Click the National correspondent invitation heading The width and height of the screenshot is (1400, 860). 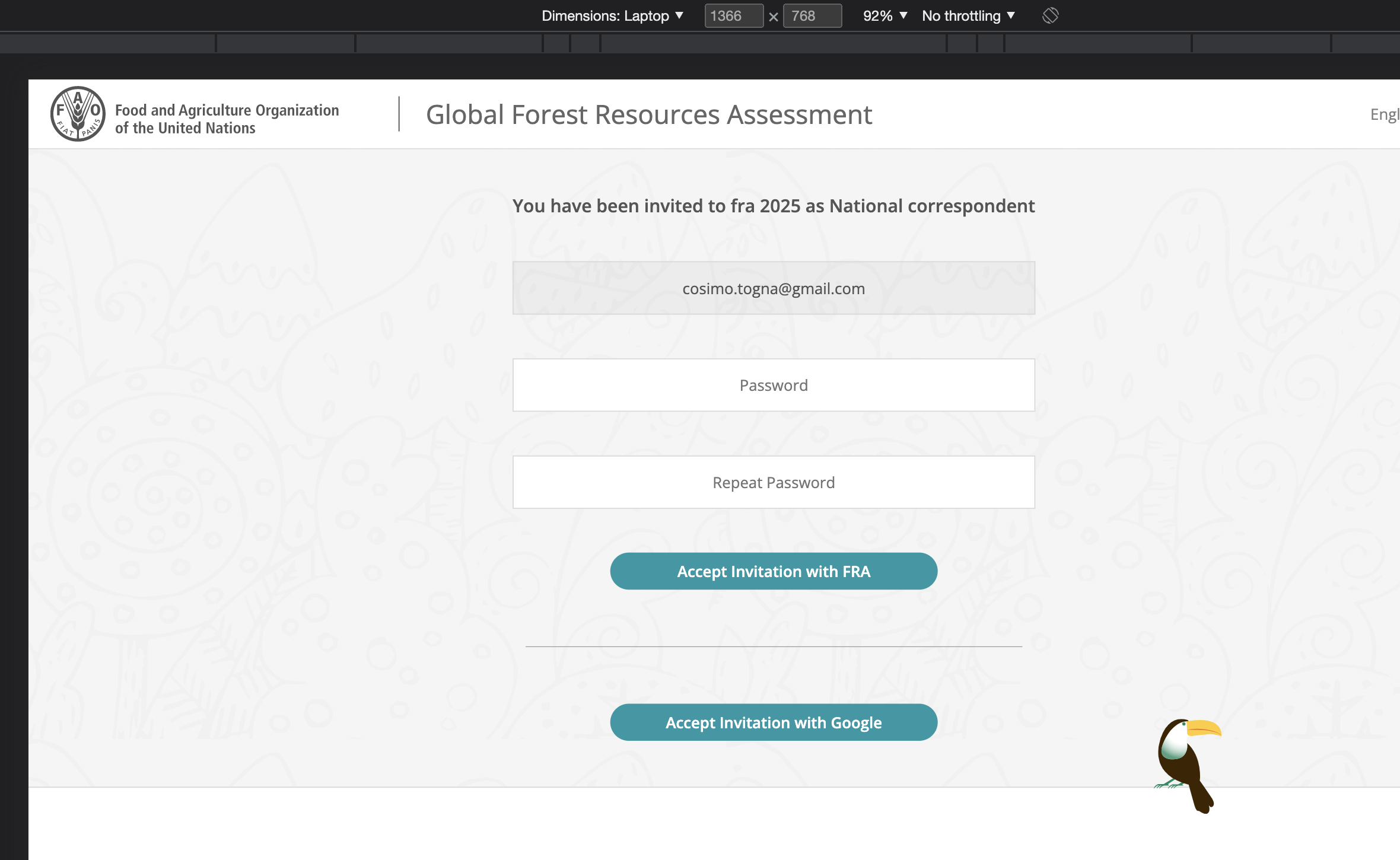[x=774, y=206]
